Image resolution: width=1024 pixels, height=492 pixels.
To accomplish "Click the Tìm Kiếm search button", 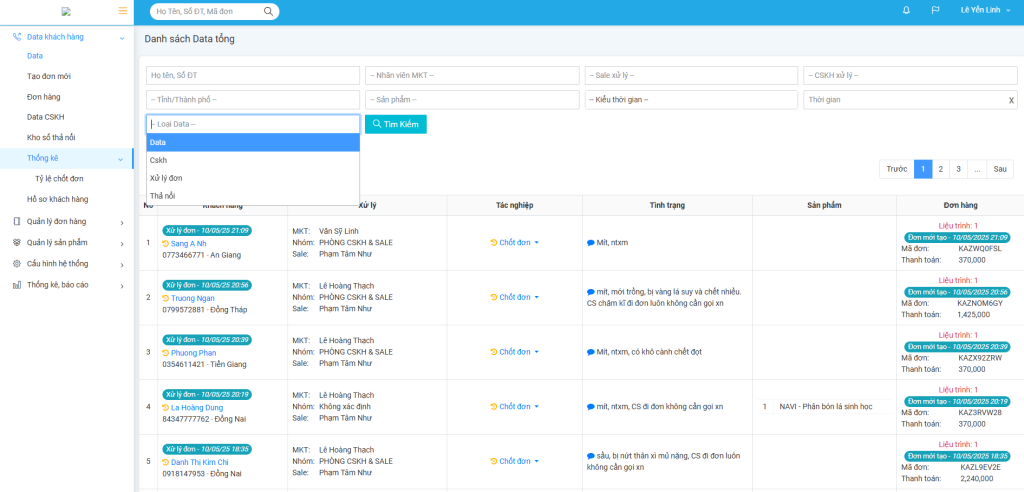I will pyautogui.click(x=395, y=124).
